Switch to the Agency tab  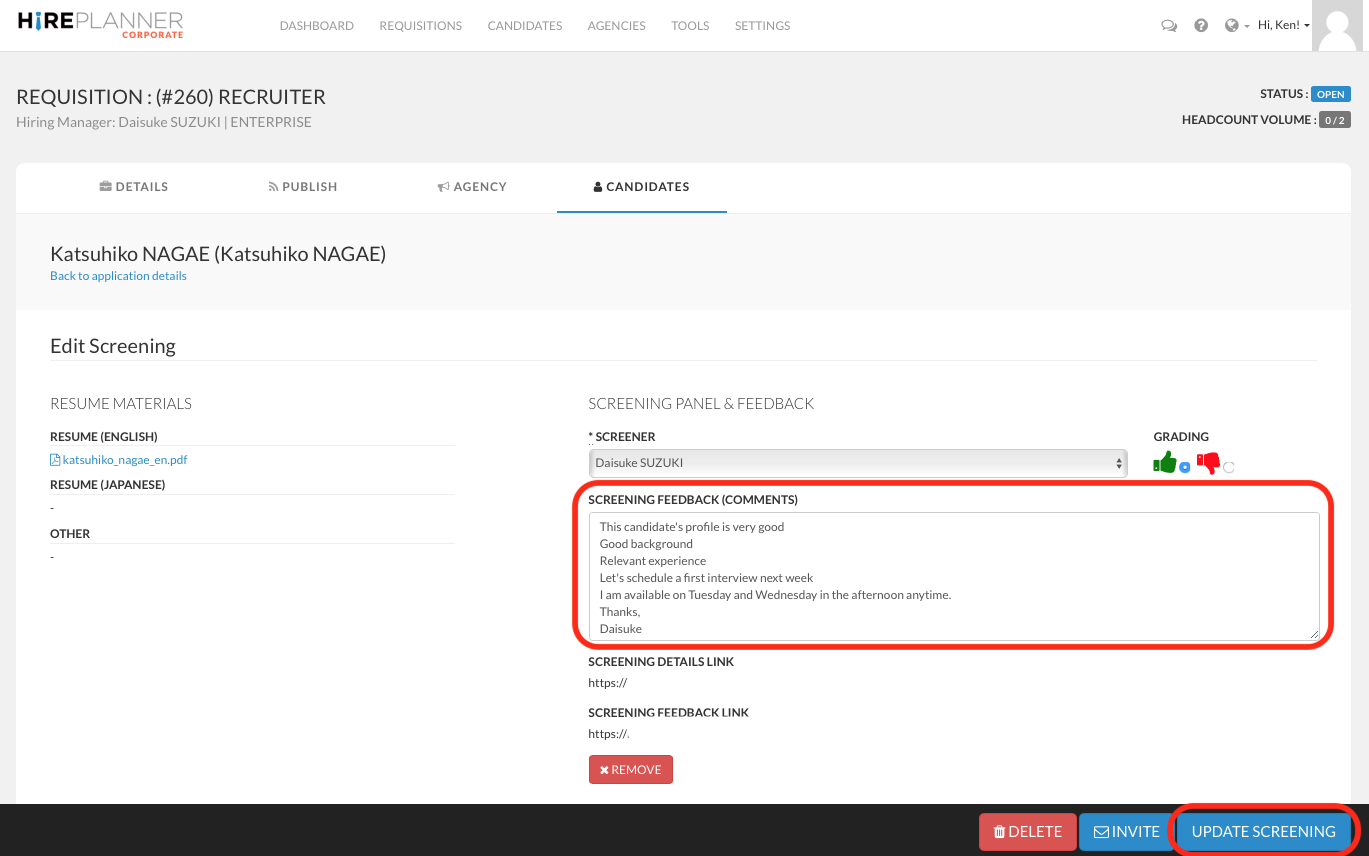472,187
